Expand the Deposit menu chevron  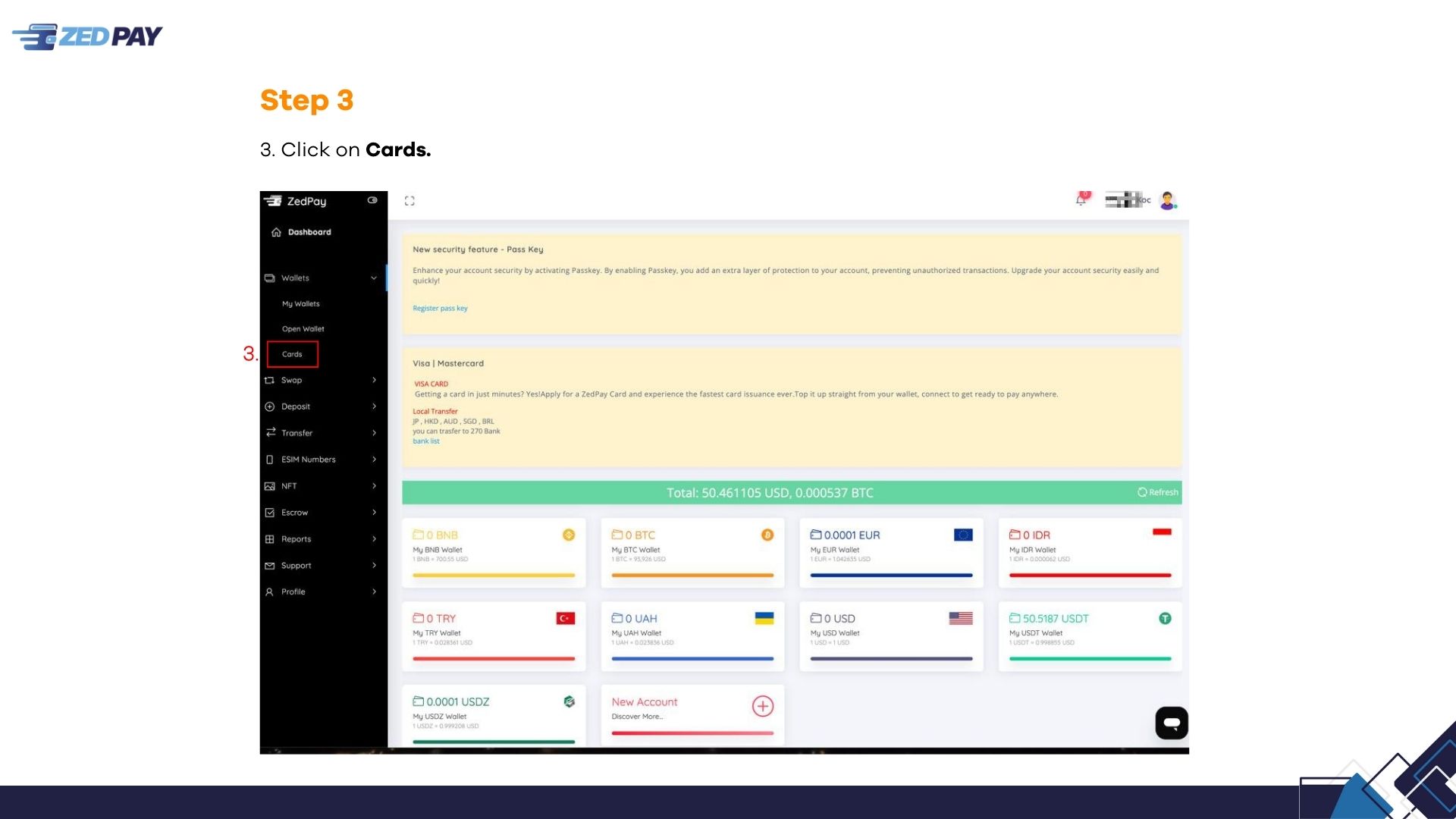(374, 406)
